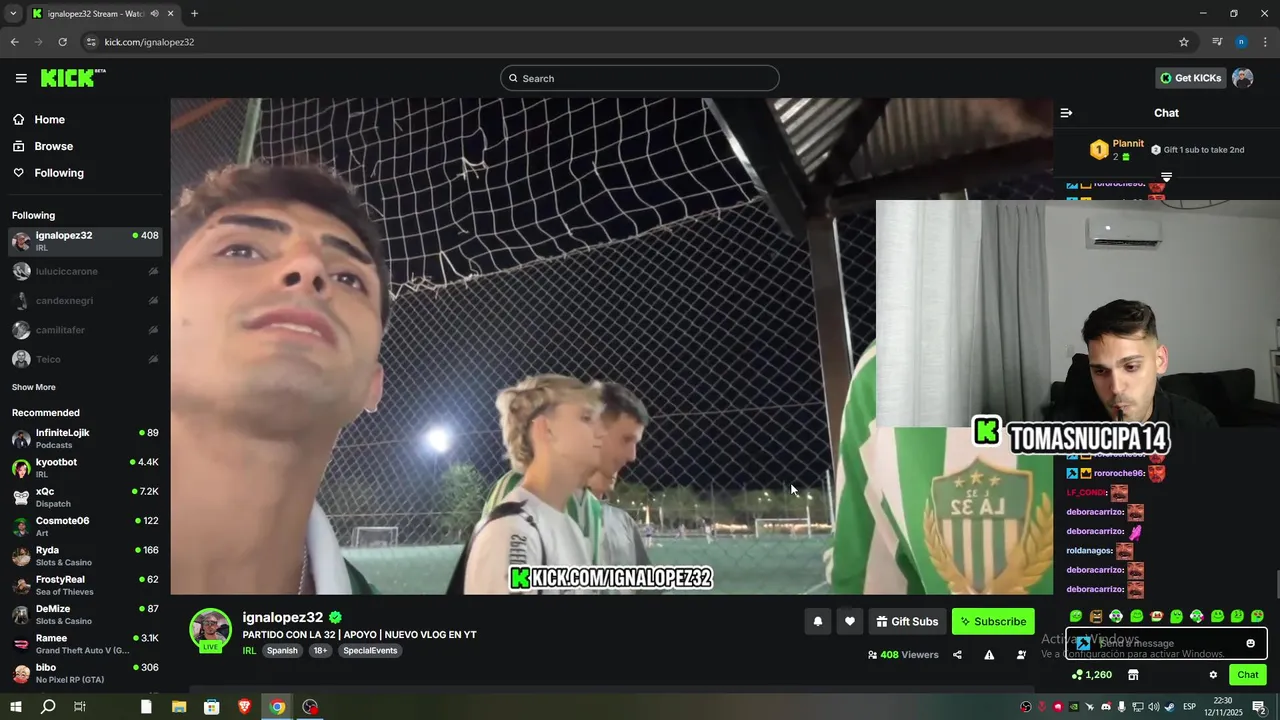
Task: Click Plannit top gifter entry
Action: (1117, 150)
